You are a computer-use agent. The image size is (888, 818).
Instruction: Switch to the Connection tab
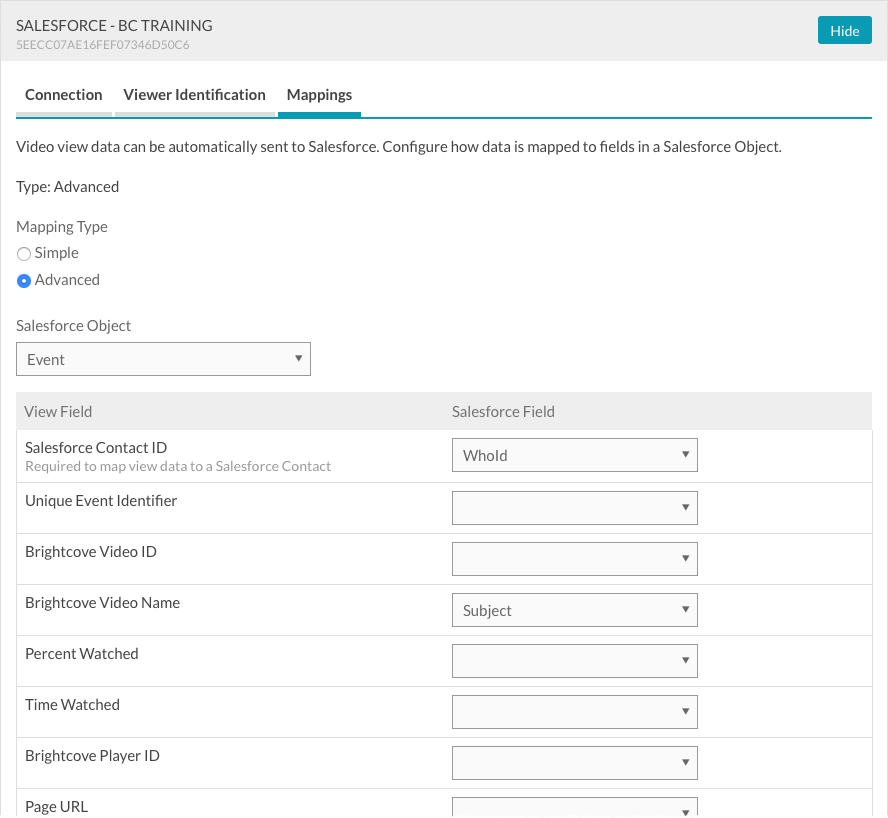[x=64, y=95]
